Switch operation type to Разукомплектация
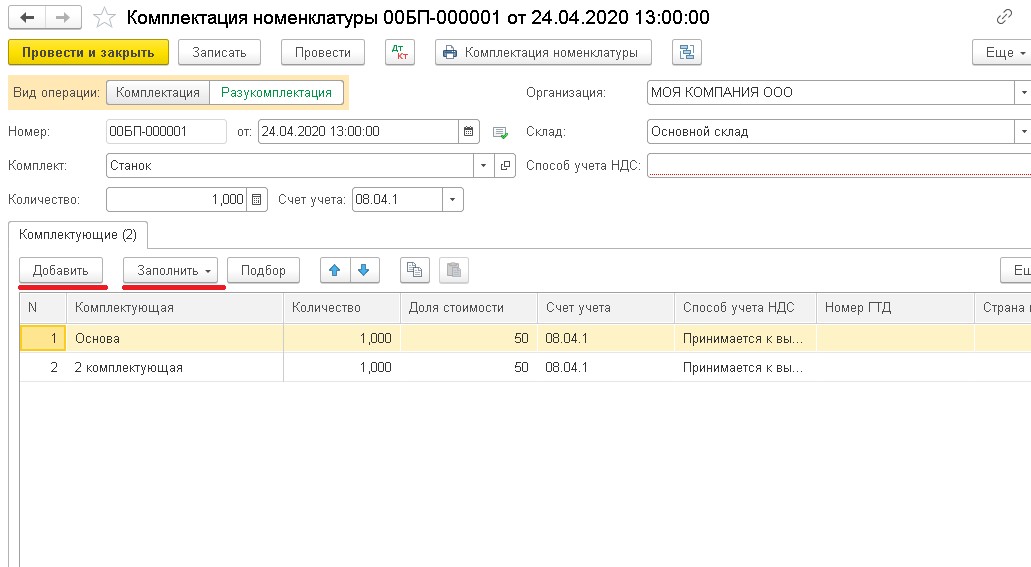Screen dimensions: 1031x567 276,93
